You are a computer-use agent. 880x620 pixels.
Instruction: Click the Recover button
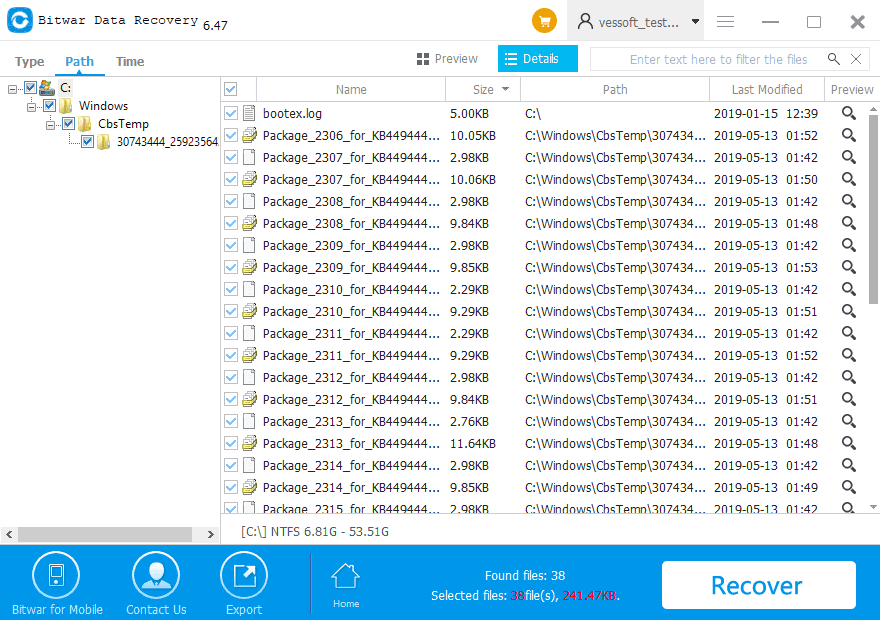(758, 585)
